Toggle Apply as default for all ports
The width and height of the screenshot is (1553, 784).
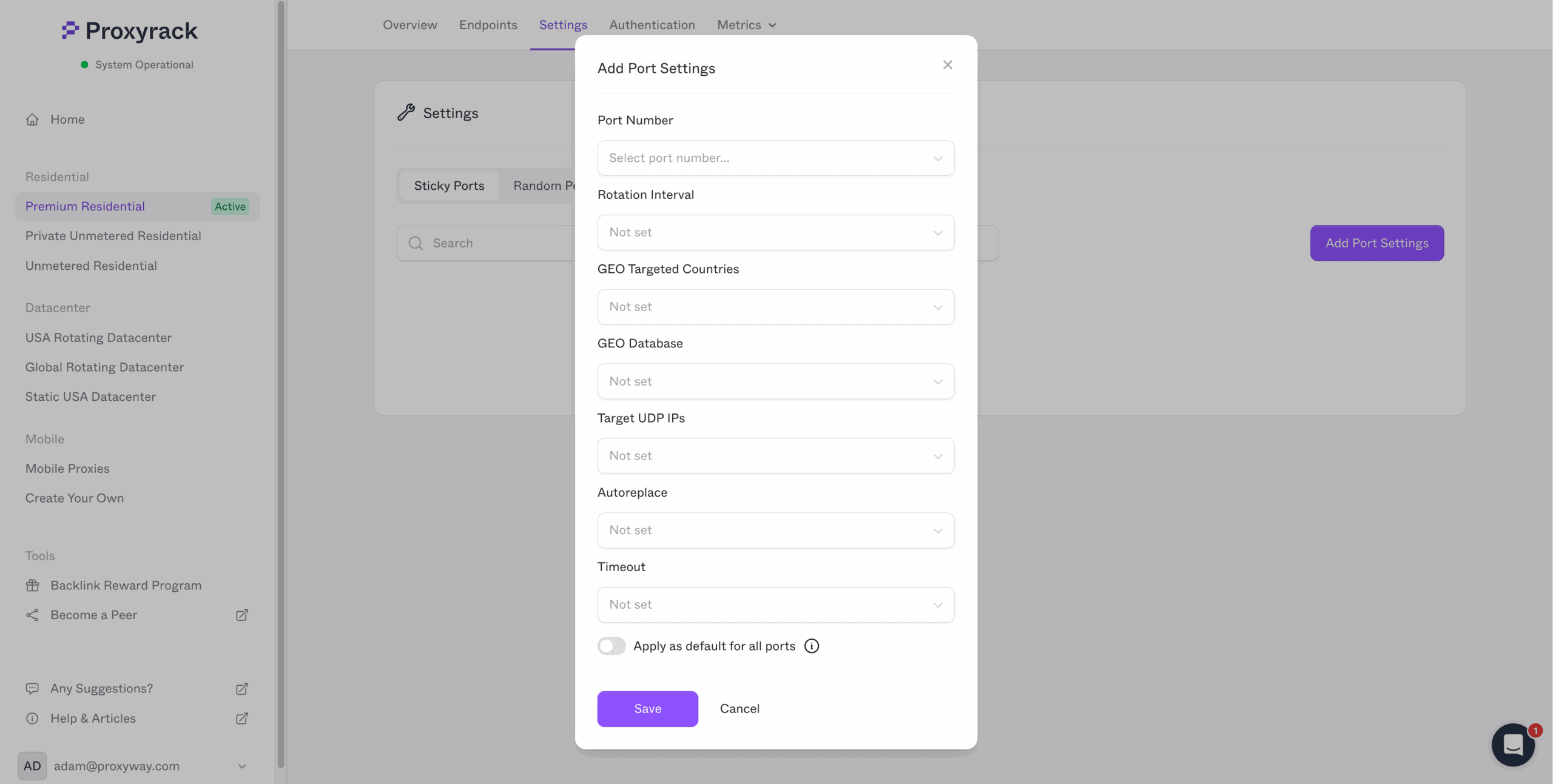(x=611, y=646)
